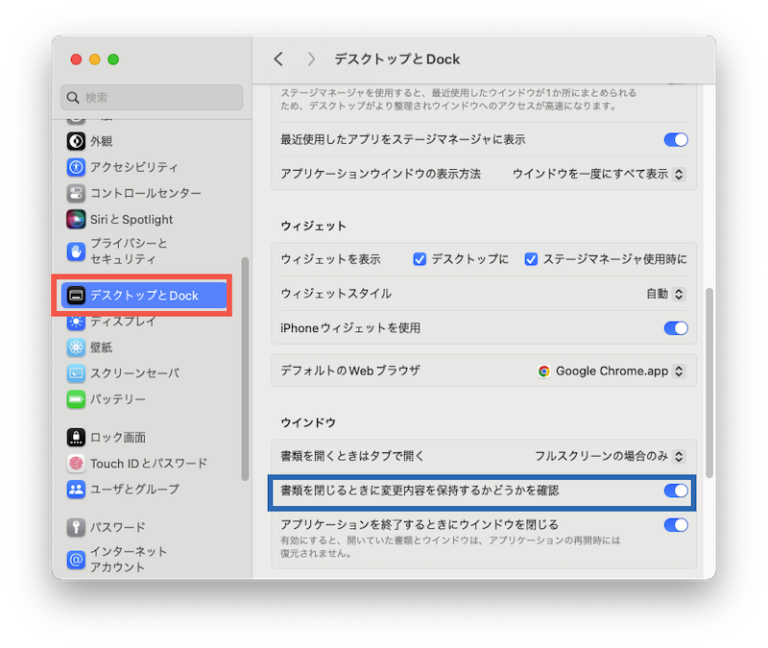
Task: Go forward with the right chevron
Action: (x=311, y=59)
